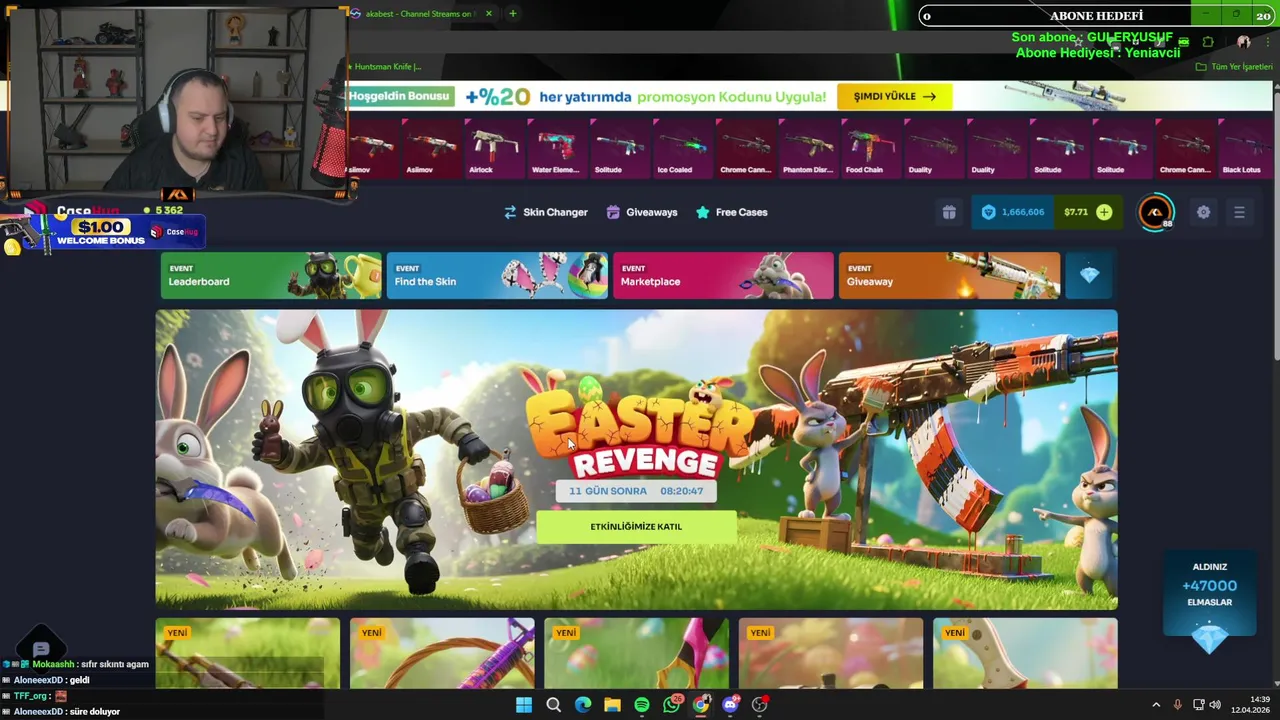1280x720 pixels.
Task: Open a new browser tab
Action: [x=513, y=14]
